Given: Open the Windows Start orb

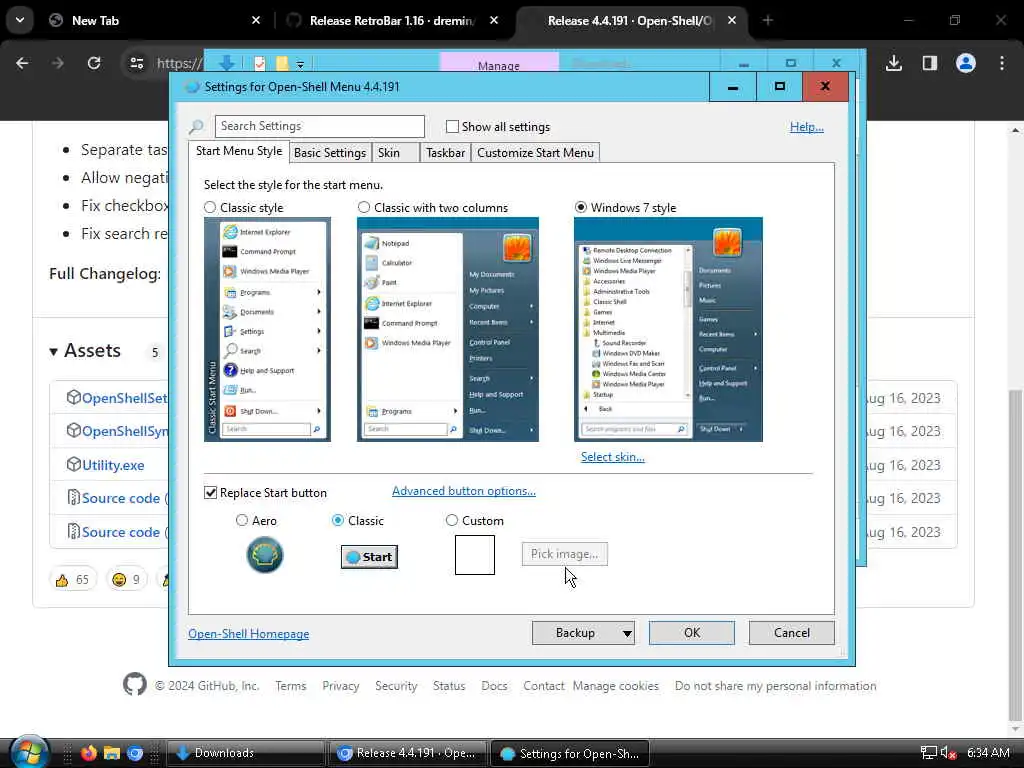Looking at the screenshot, I should 29,752.
